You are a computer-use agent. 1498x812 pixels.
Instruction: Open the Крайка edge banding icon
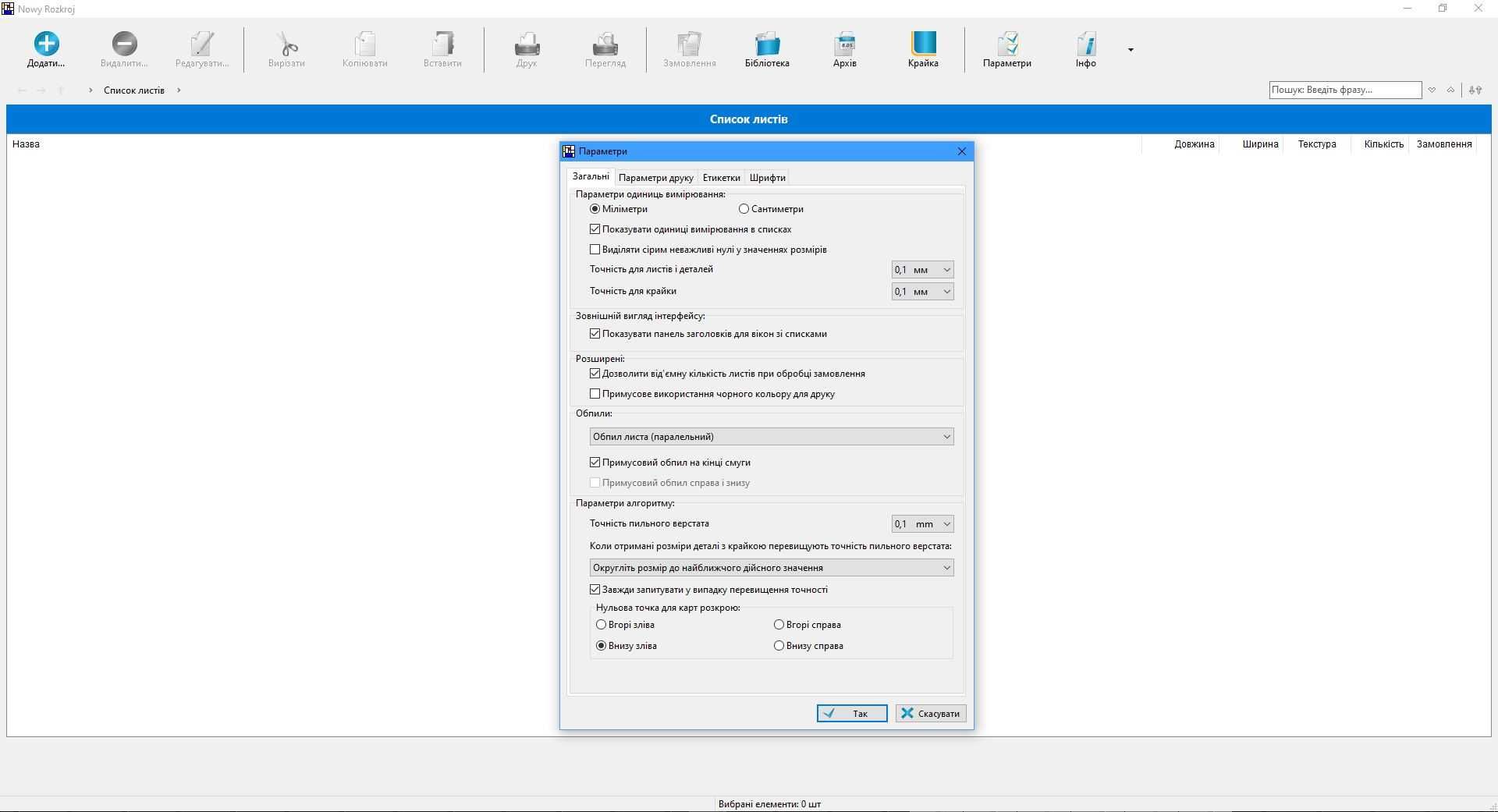coord(923,44)
